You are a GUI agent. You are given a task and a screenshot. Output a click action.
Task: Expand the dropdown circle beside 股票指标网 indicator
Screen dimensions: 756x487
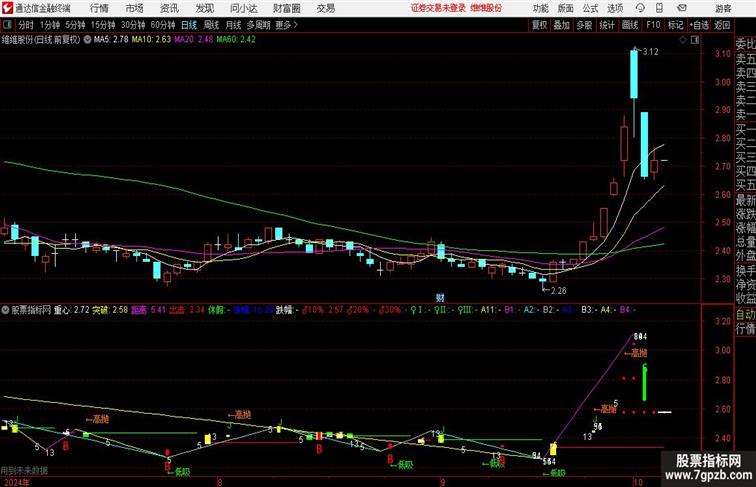pyautogui.click(x=5, y=310)
